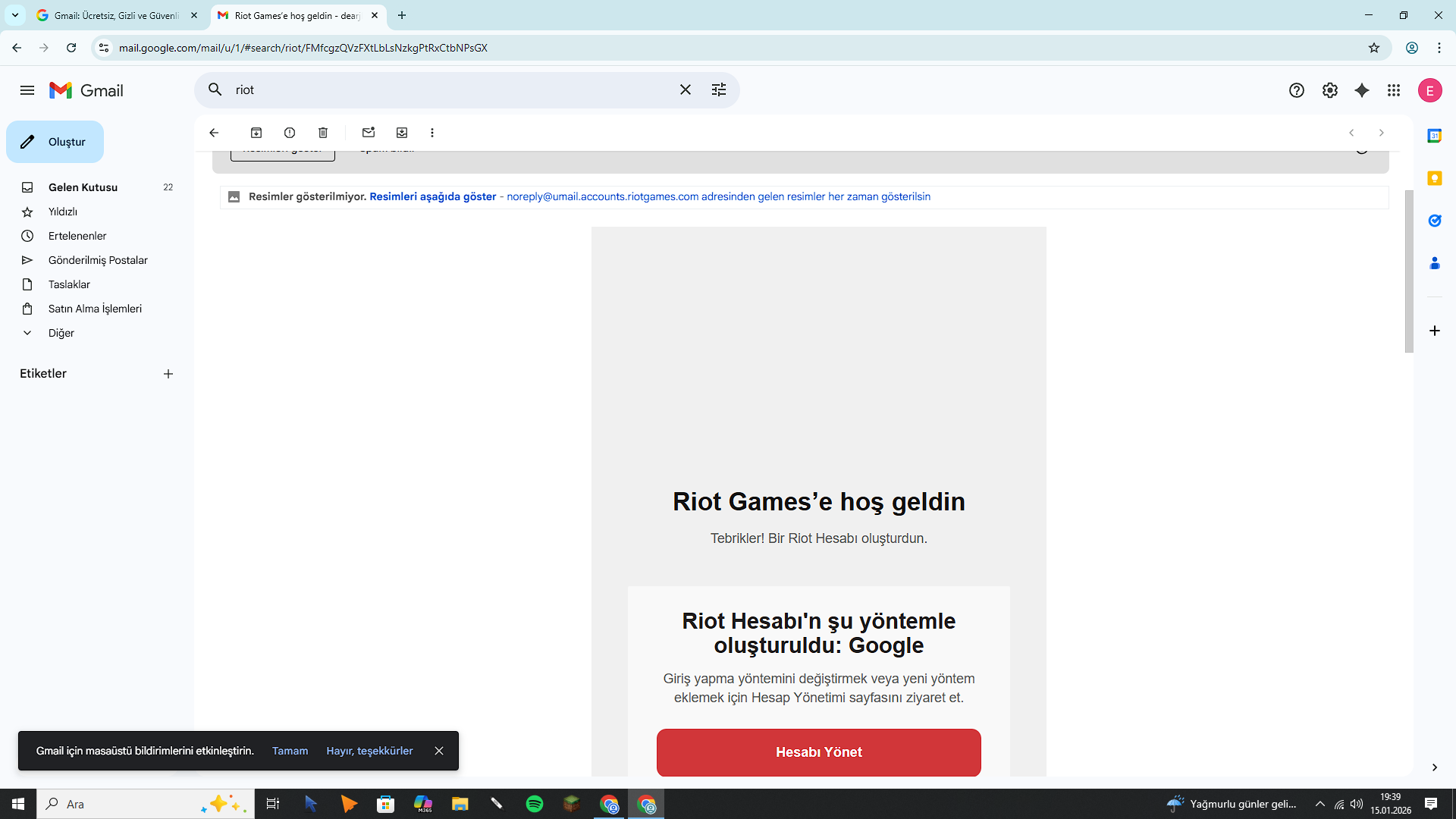Click the Gmail search input field
The image size is (1456, 819).
(451, 89)
